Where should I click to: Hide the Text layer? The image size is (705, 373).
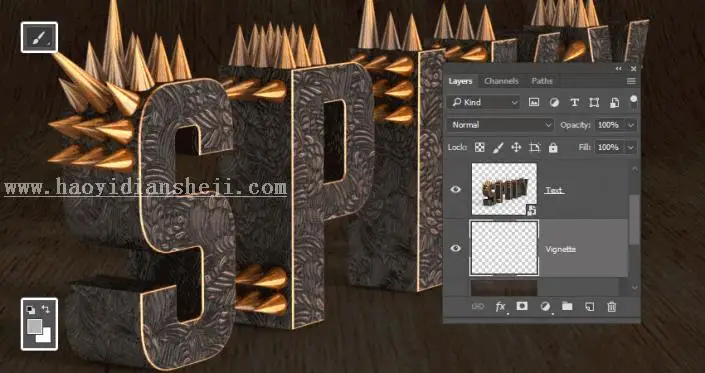(x=455, y=190)
